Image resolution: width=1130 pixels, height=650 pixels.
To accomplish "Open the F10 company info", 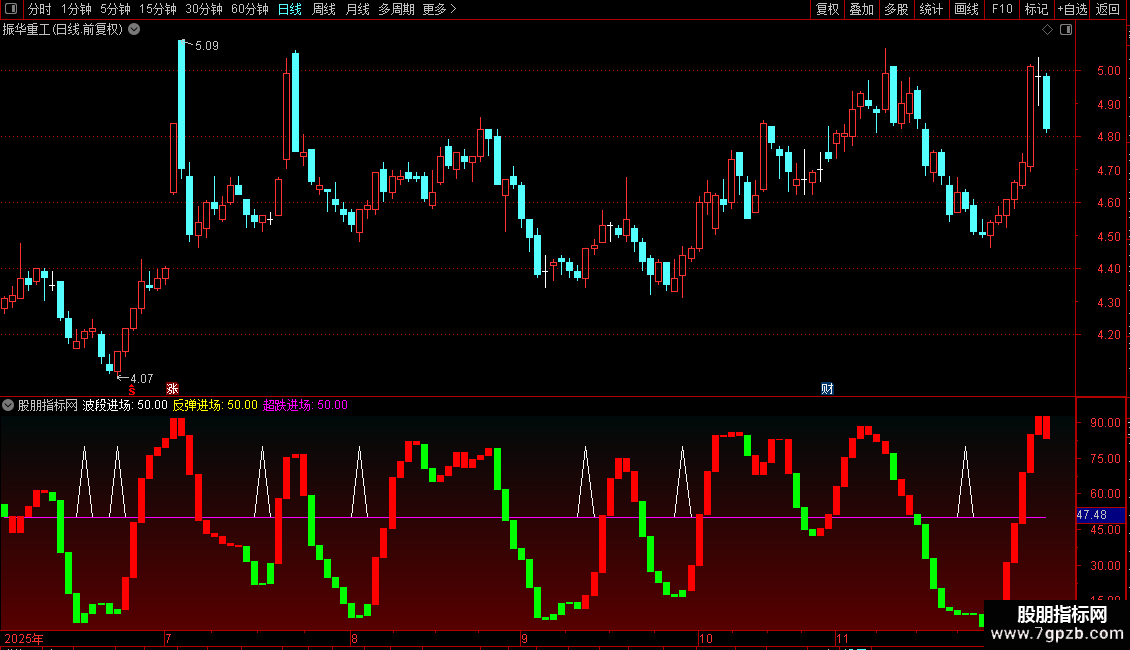I will 1002,9.
